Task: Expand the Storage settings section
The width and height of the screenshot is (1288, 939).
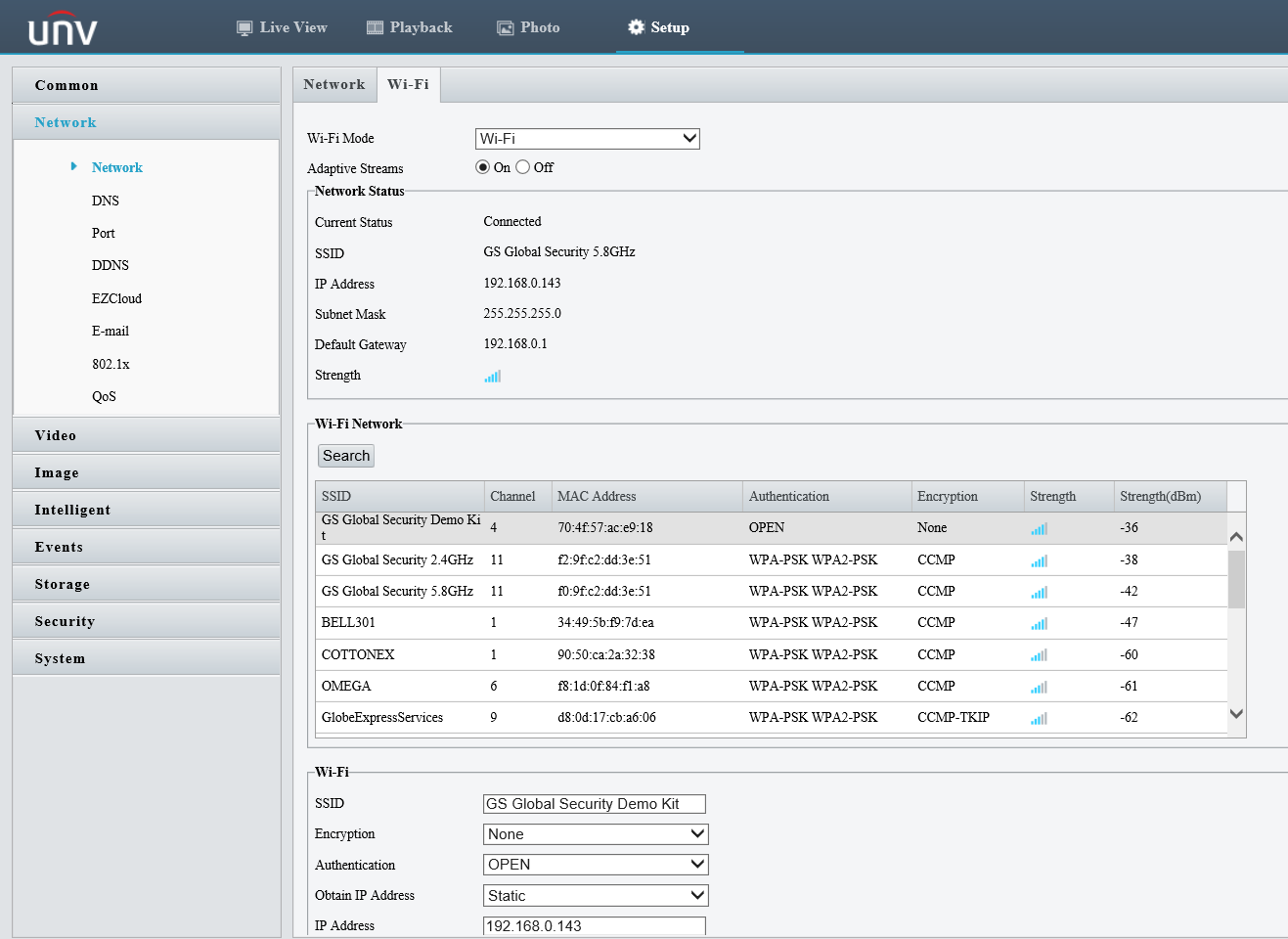Action: click(147, 584)
